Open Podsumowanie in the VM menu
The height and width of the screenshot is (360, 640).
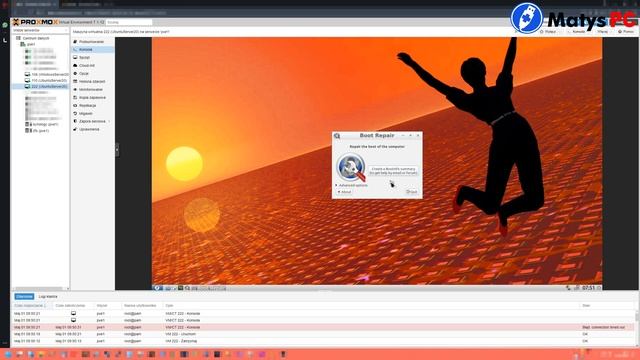pyautogui.click(x=92, y=42)
